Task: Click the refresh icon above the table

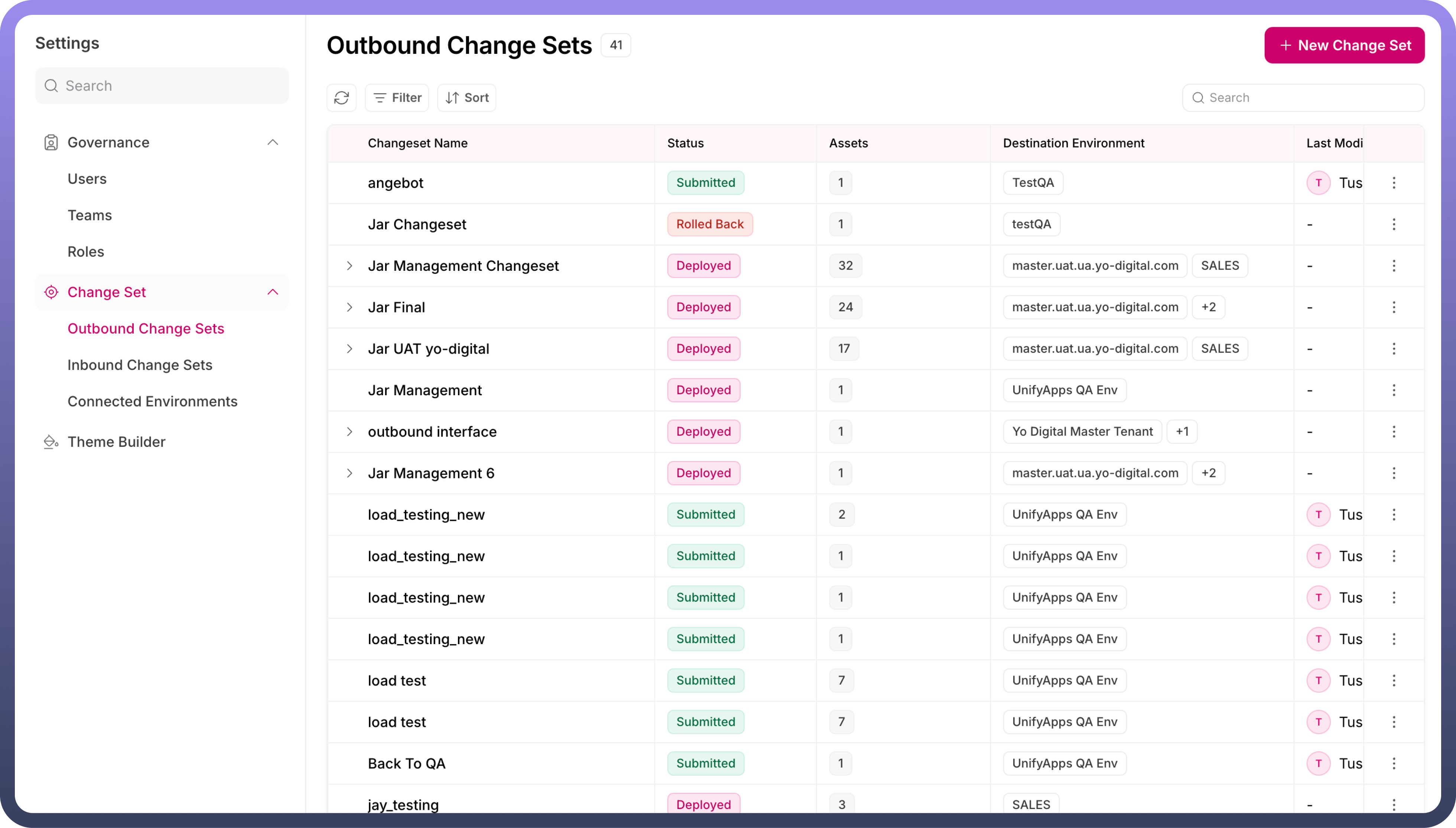Action: (341, 98)
